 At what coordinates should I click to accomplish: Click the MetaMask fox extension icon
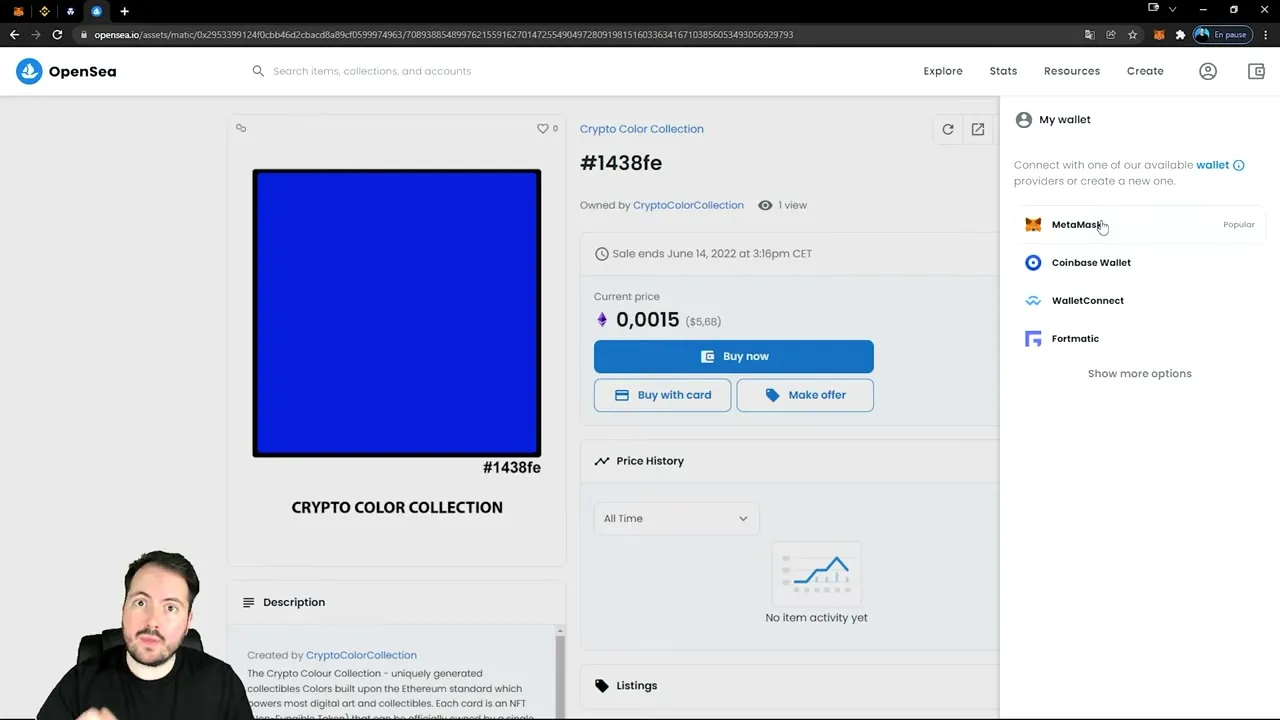[1159, 34]
